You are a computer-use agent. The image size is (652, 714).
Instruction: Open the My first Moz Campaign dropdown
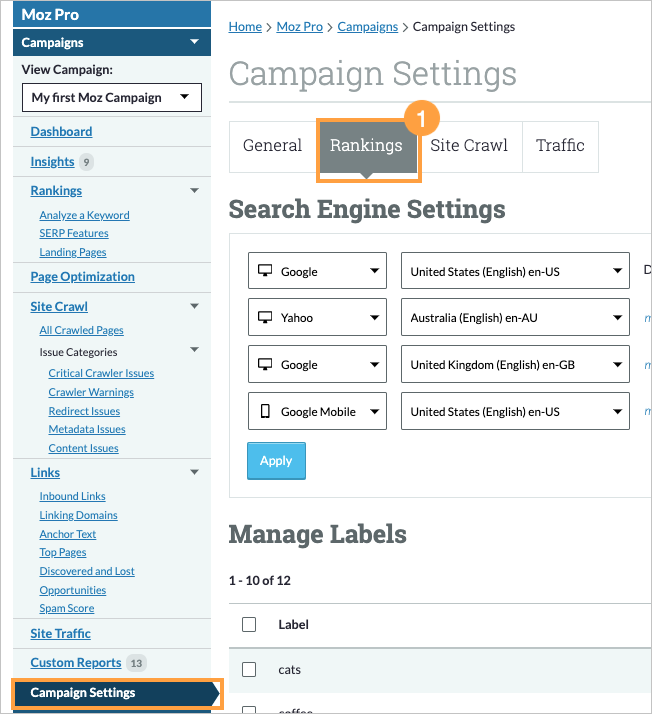(111, 98)
